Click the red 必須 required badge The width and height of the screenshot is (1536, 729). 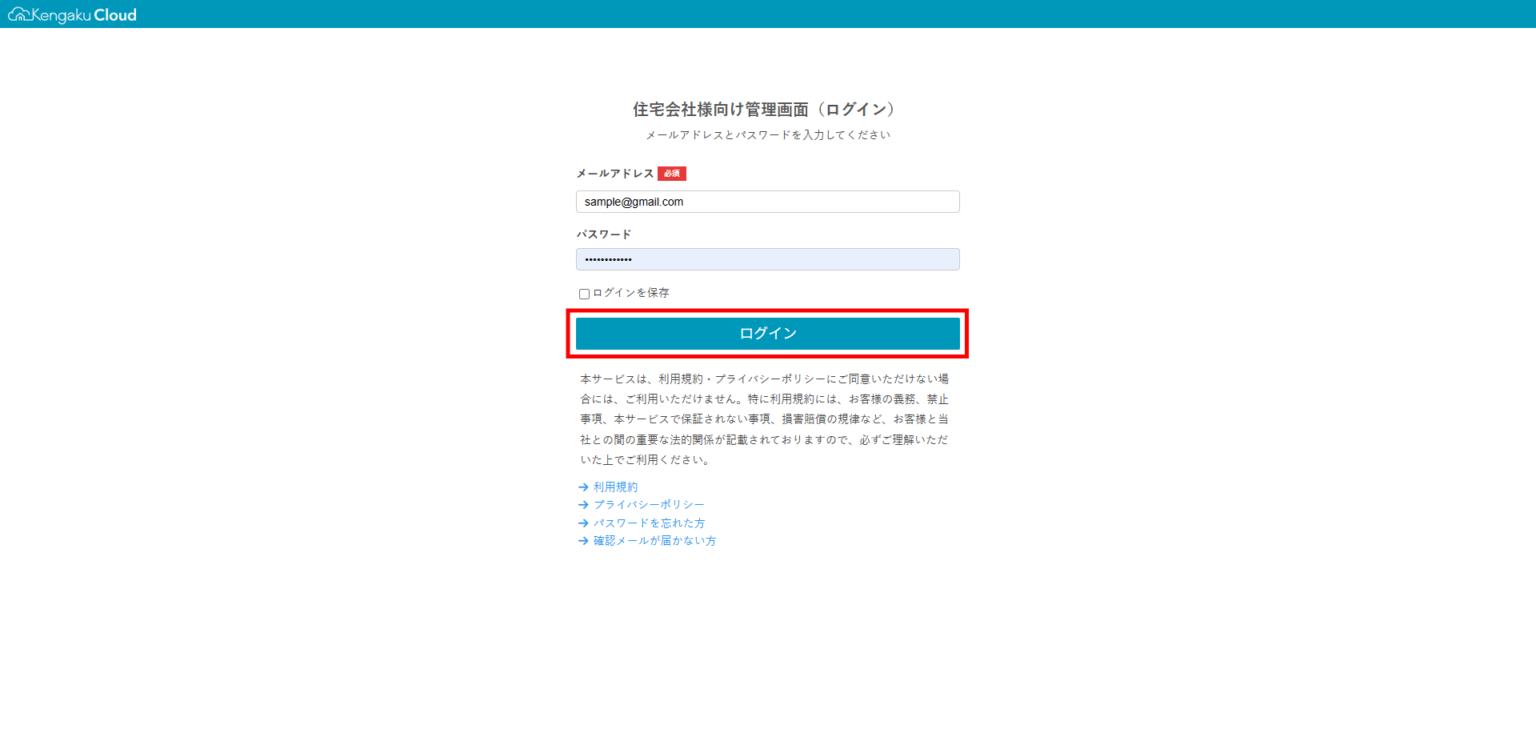click(x=671, y=172)
